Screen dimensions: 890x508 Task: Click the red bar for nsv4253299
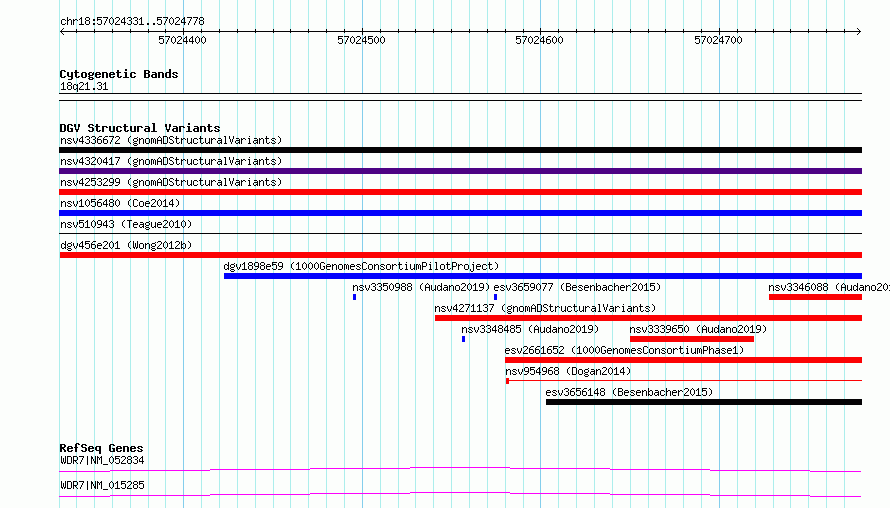point(460,192)
